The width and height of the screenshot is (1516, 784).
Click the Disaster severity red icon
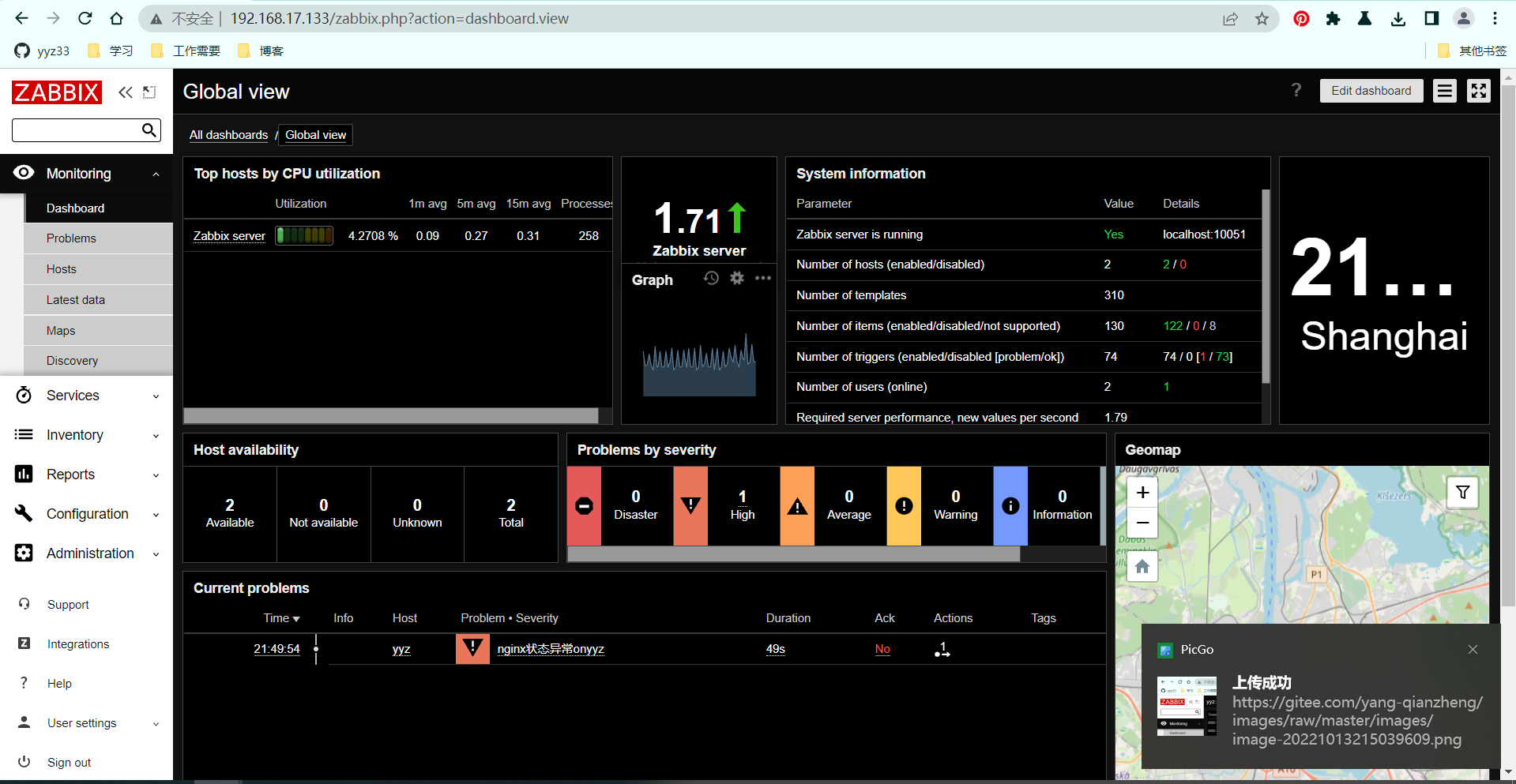[x=585, y=506]
